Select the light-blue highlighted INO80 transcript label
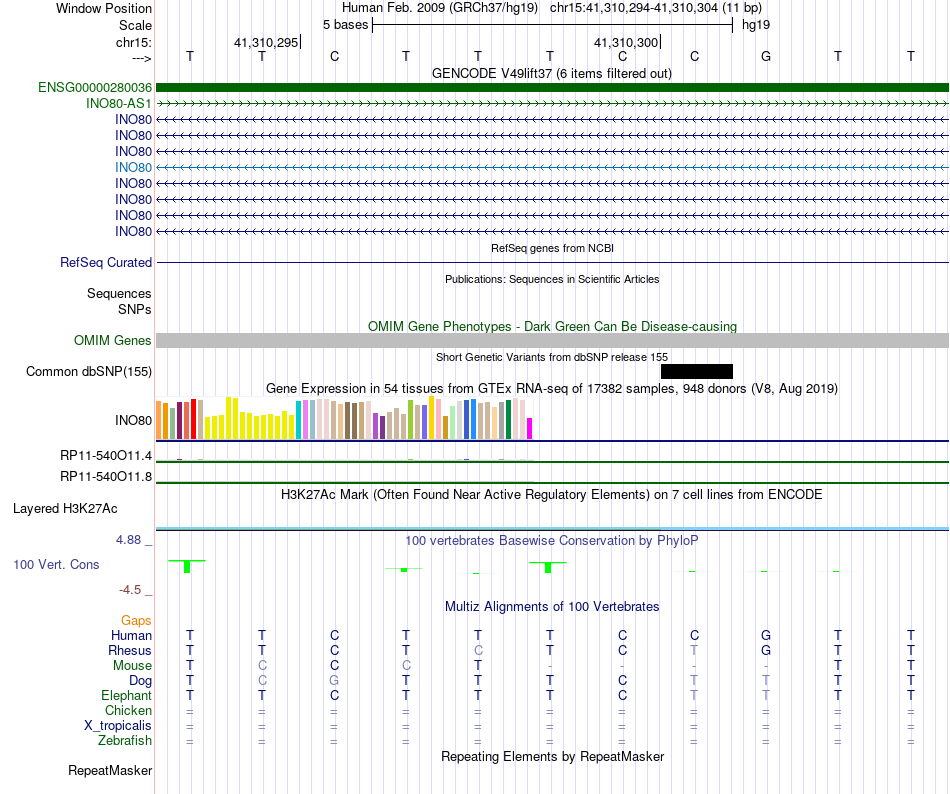 click(133, 167)
